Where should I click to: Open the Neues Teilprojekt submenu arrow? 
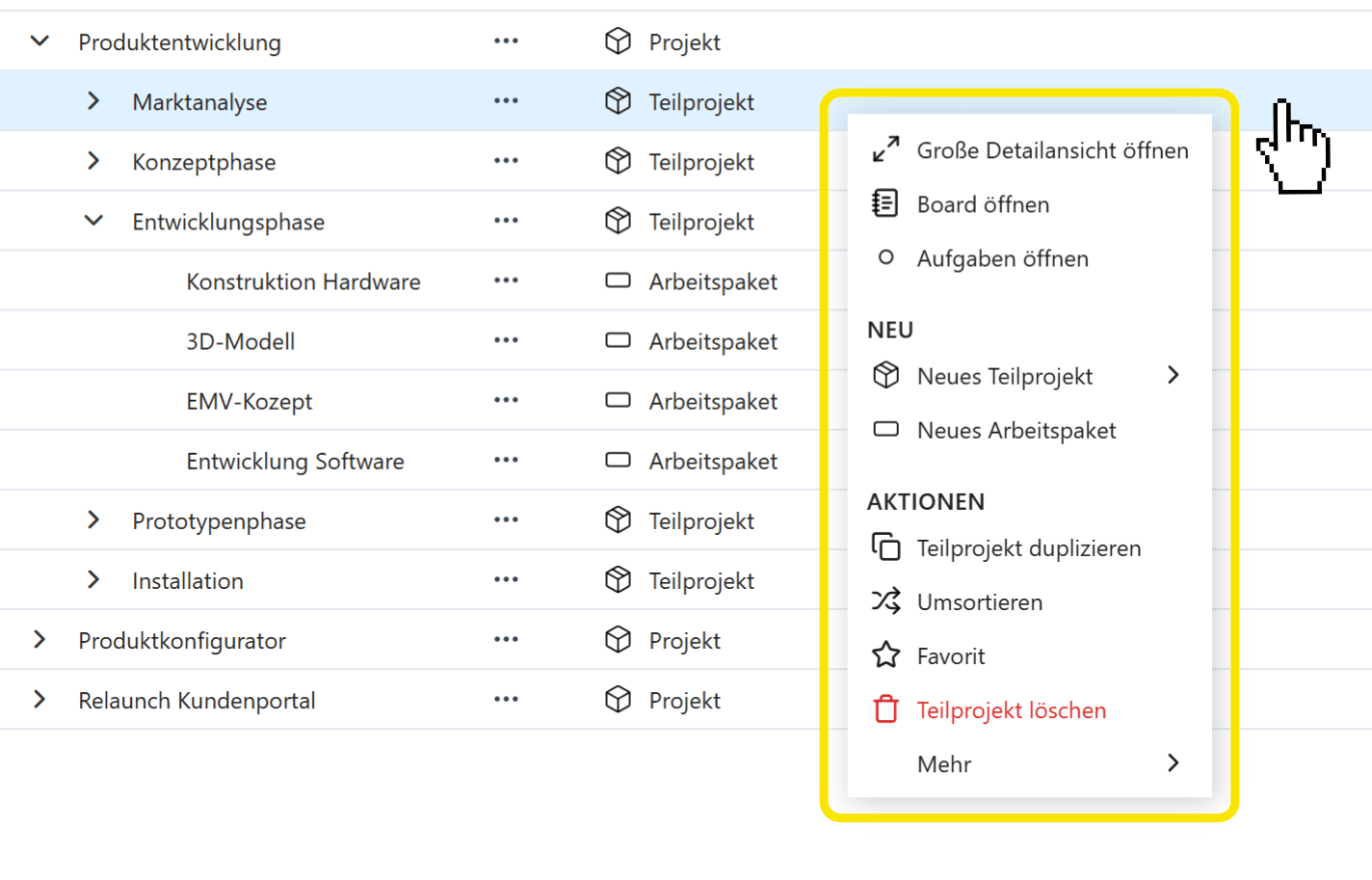point(1173,376)
